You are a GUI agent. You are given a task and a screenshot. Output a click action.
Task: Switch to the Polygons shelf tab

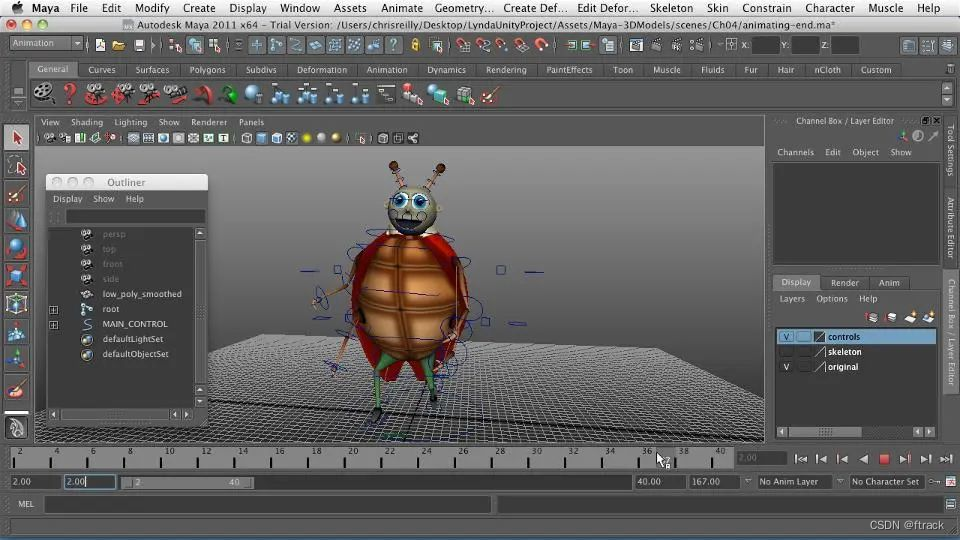[x=207, y=70]
